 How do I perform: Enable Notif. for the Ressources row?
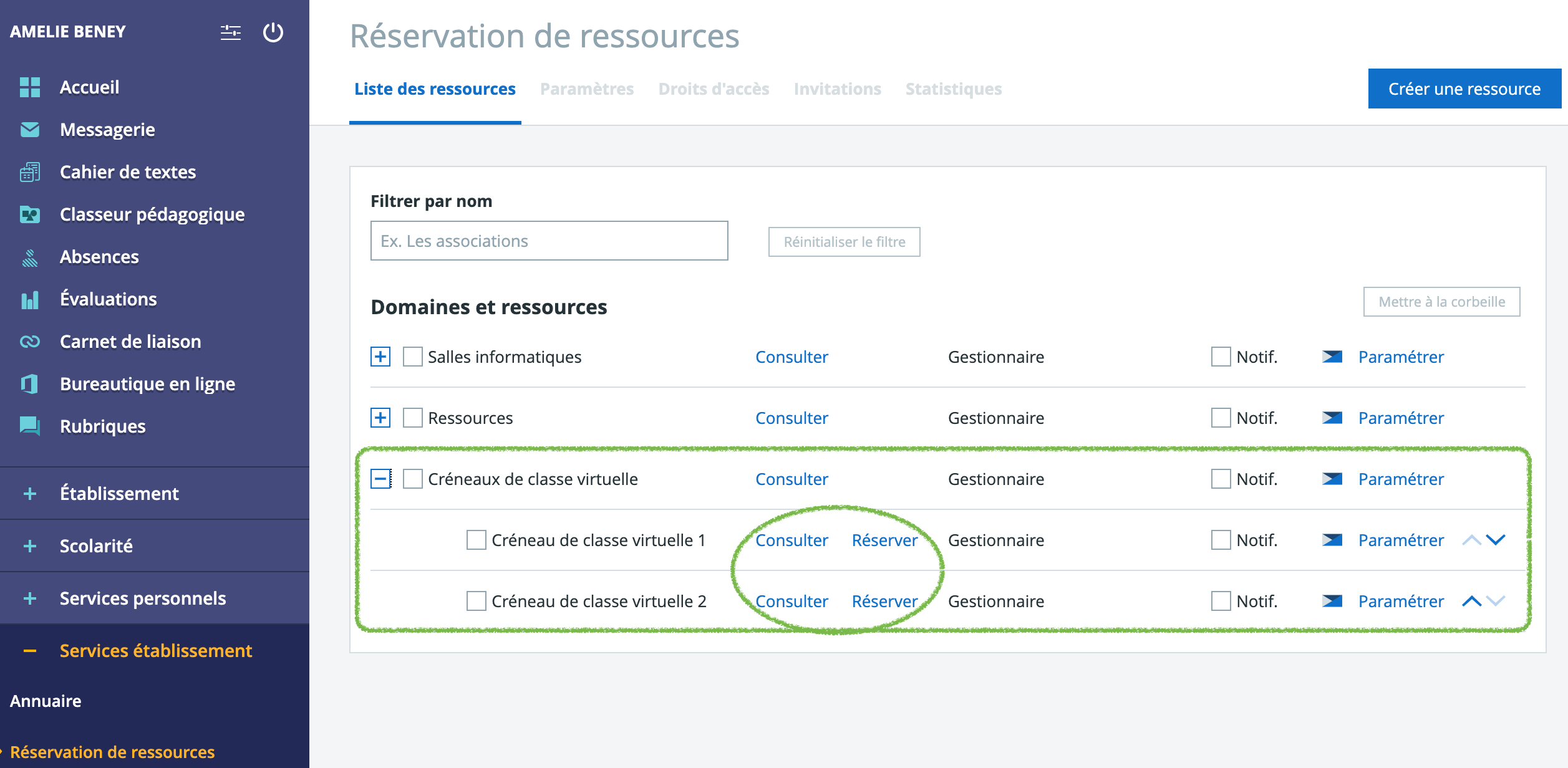pyautogui.click(x=1221, y=418)
